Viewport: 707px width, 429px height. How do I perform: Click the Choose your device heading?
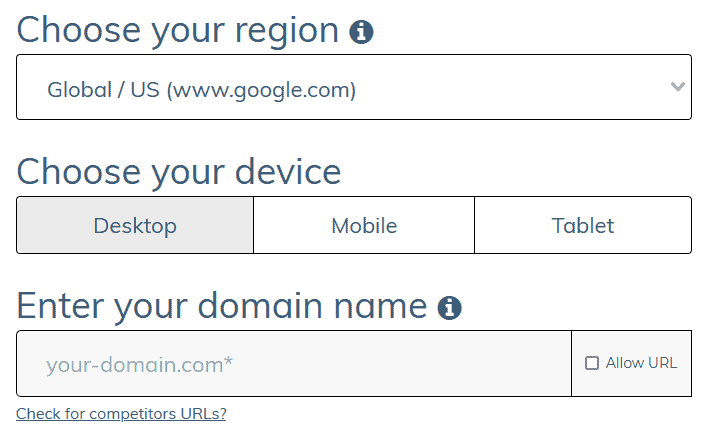pos(179,171)
